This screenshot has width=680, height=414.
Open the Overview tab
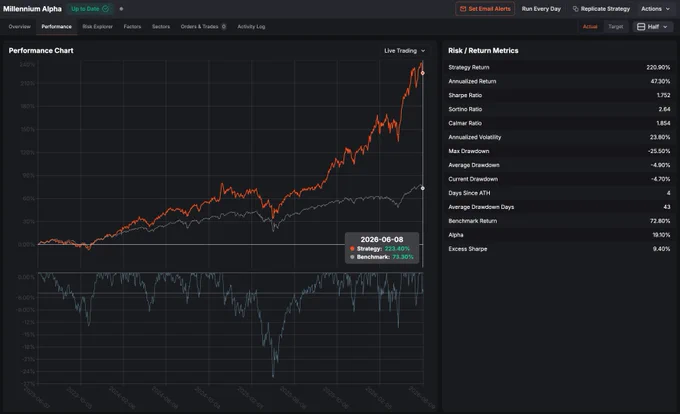pyautogui.click(x=20, y=26)
